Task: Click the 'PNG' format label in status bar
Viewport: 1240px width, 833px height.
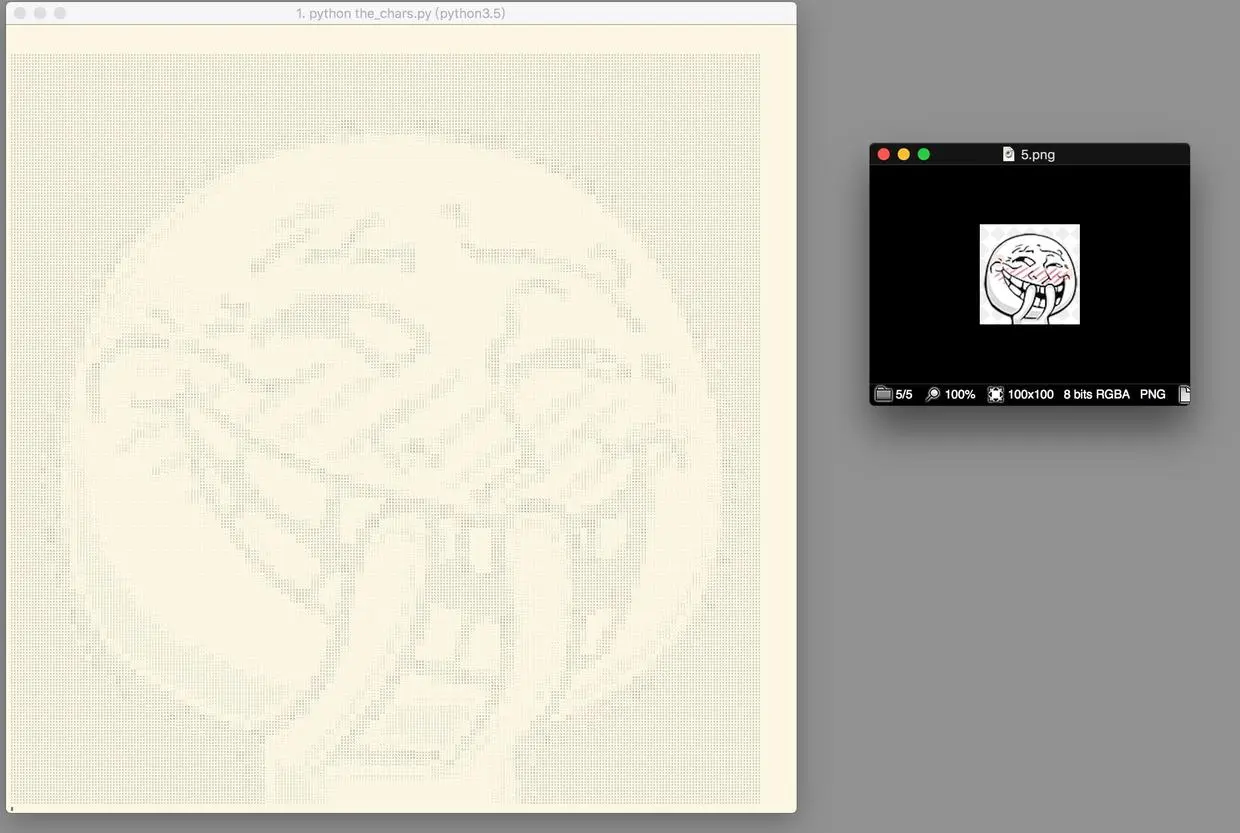Action: (1153, 395)
